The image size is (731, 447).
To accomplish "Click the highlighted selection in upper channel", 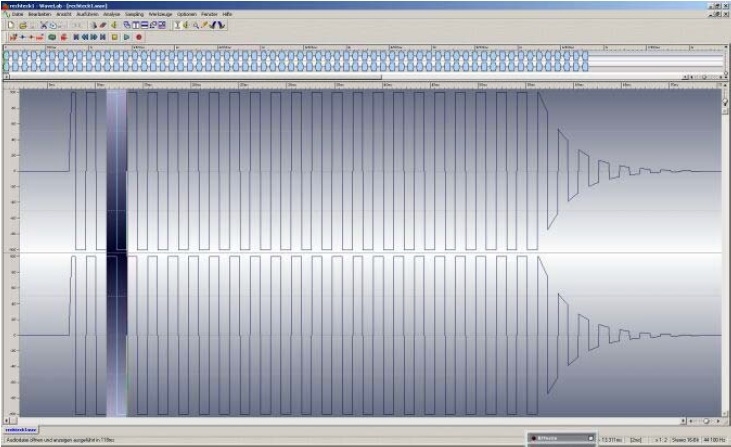I will [117, 170].
